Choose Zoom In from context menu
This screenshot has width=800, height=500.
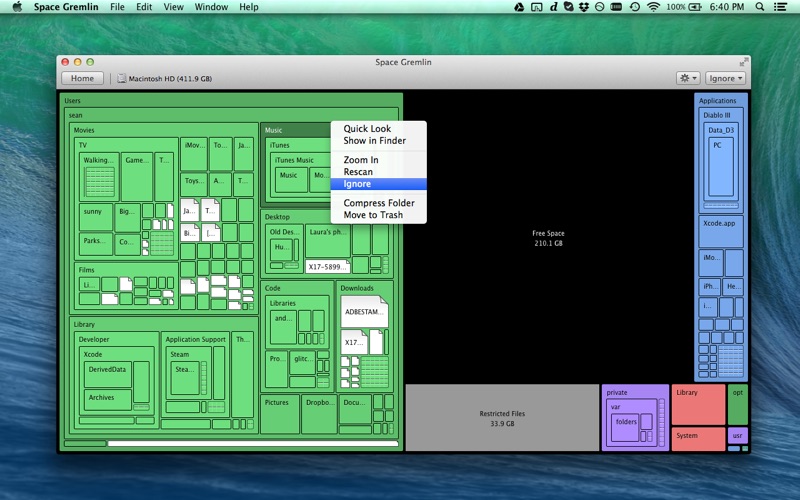379,160
